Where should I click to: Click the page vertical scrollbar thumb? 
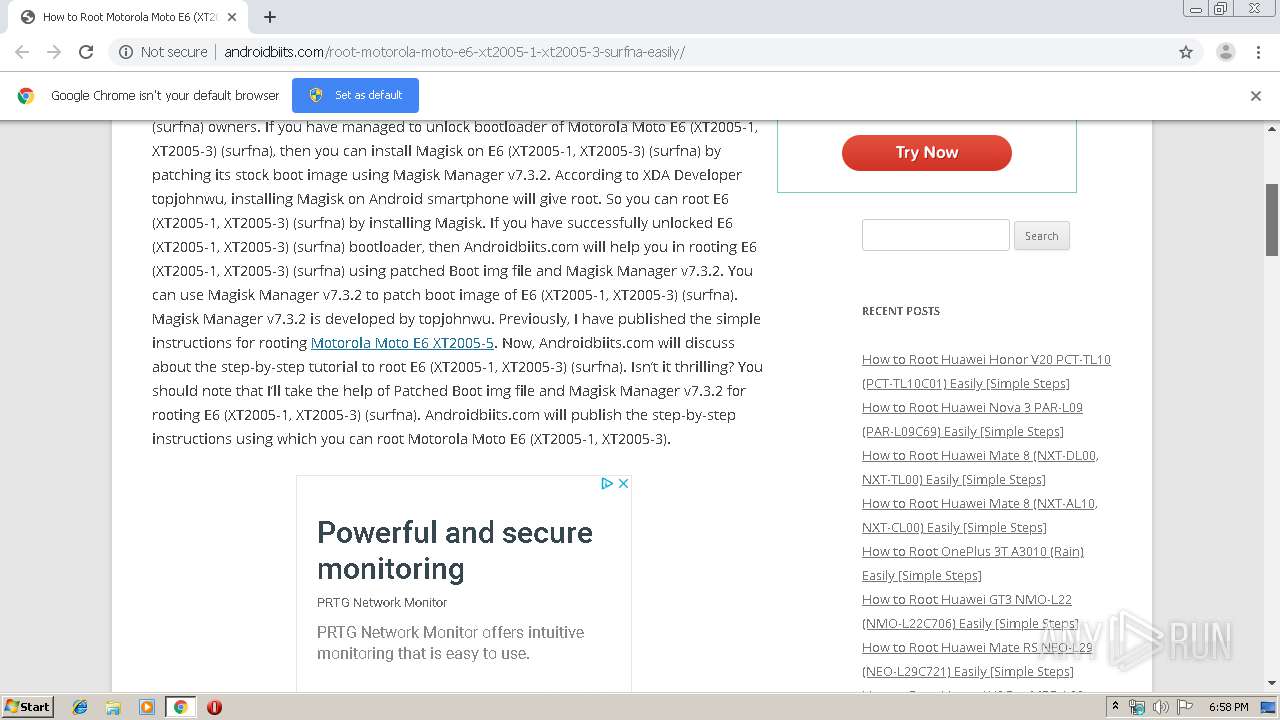point(1272,220)
